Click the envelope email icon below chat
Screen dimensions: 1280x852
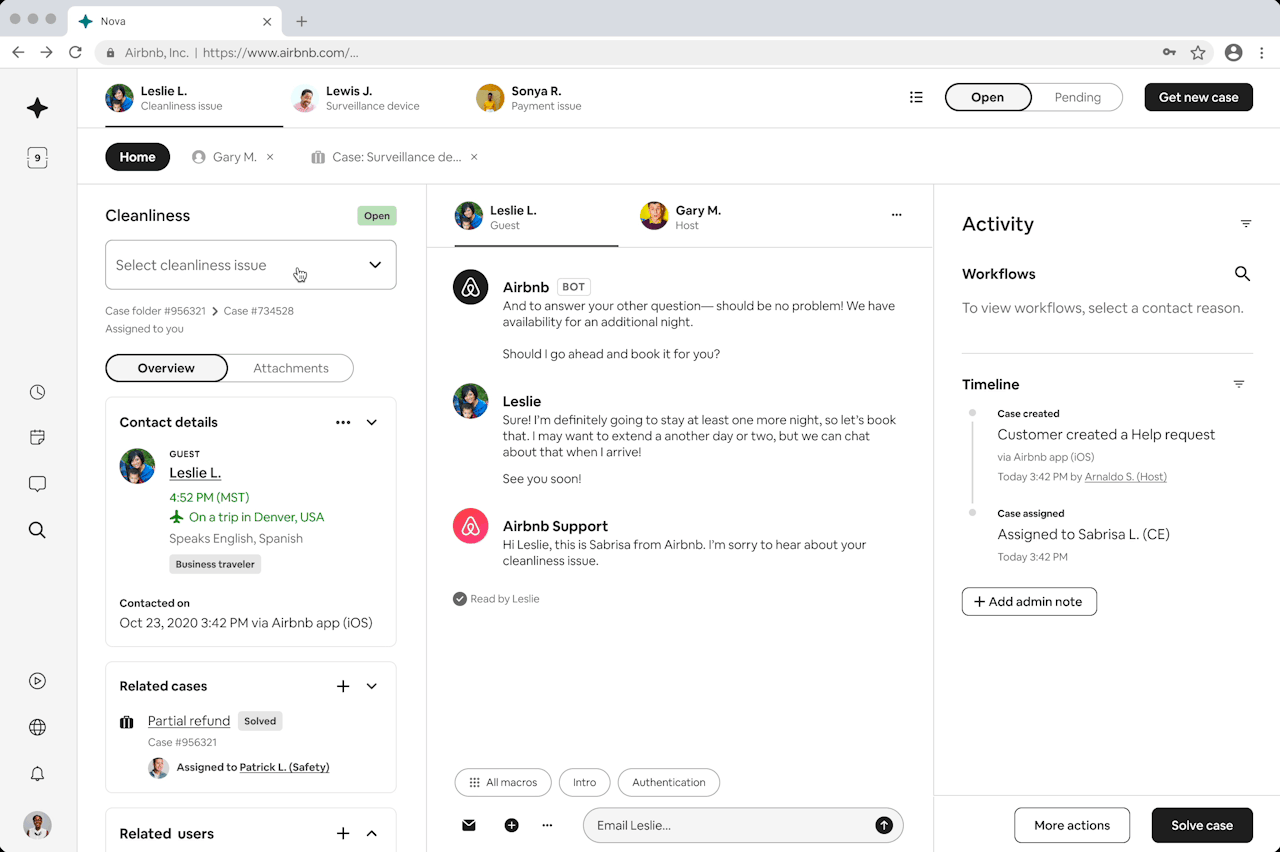469,825
